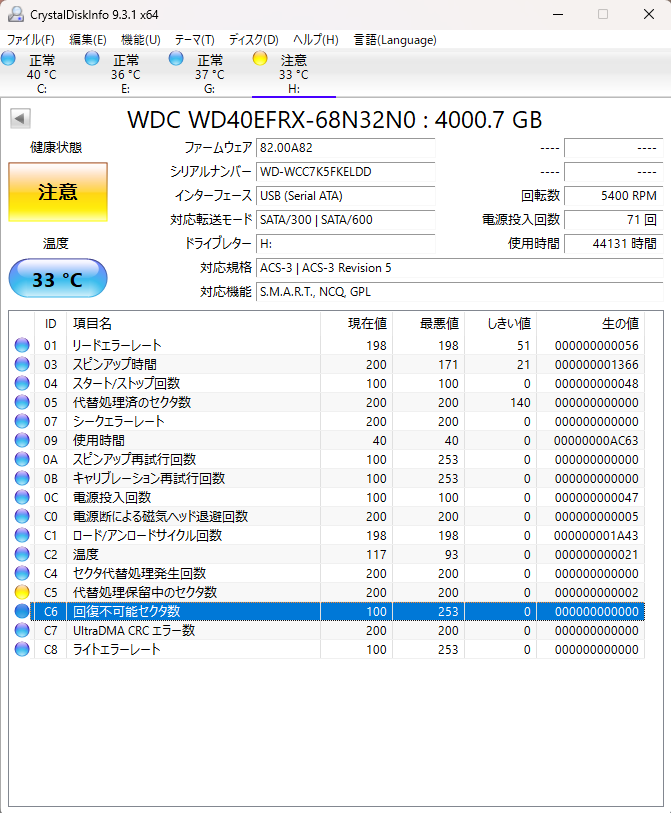
Task: Click the power on count field 71 回
Action: pyautogui.click(x=613, y=220)
